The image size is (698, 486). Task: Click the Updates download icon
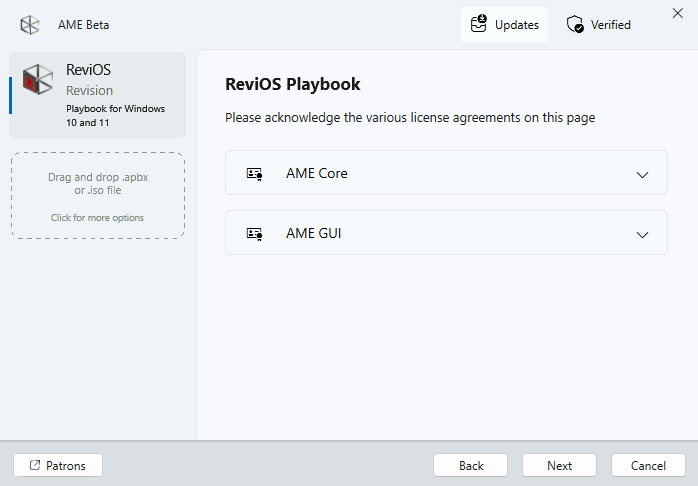(x=479, y=24)
